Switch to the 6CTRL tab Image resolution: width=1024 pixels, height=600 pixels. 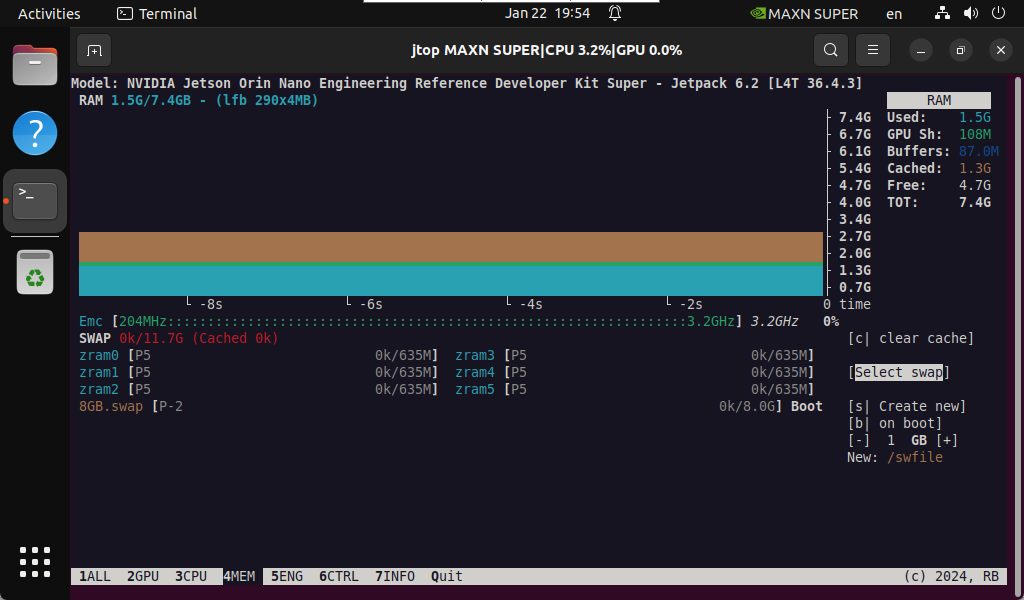point(338,577)
